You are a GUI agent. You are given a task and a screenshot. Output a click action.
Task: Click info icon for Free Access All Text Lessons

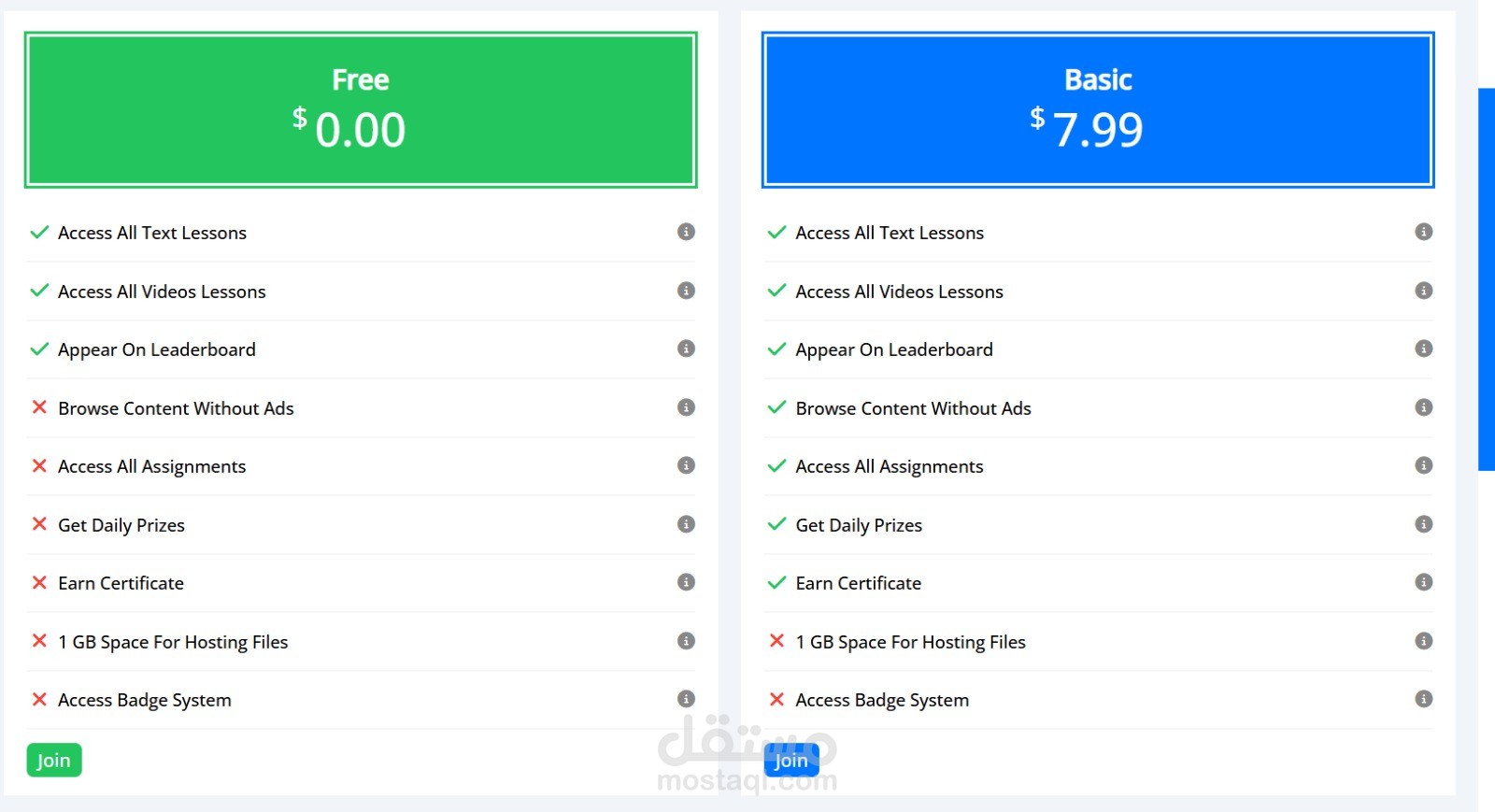[x=686, y=232]
